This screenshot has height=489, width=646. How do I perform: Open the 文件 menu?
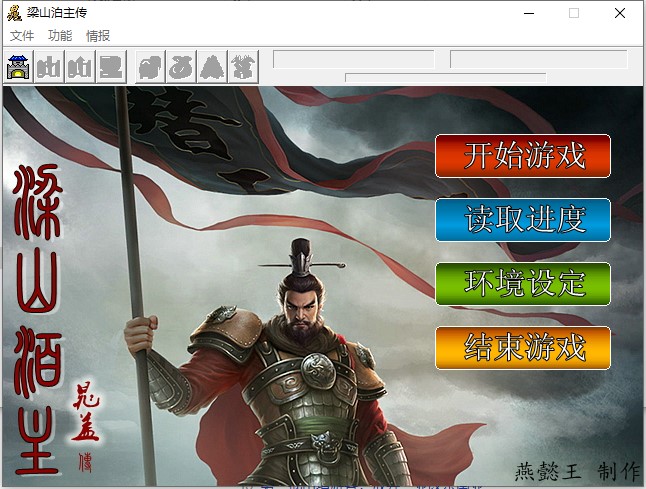pos(22,36)
